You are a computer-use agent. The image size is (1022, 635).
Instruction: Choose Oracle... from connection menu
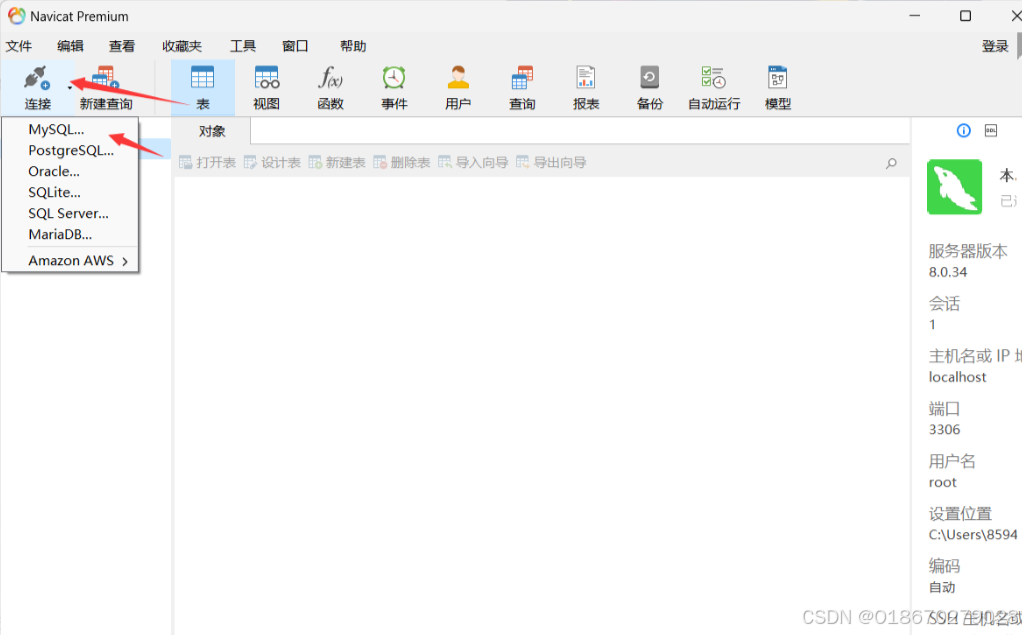click(70, 171)
